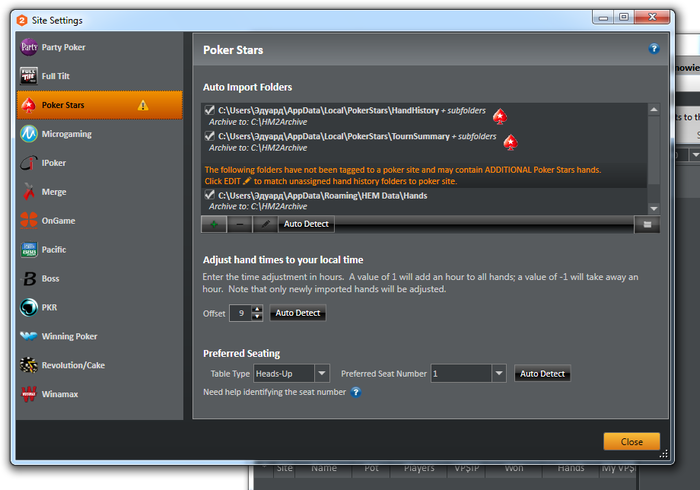Click the resize grip at dialog corner

[663, 454]
